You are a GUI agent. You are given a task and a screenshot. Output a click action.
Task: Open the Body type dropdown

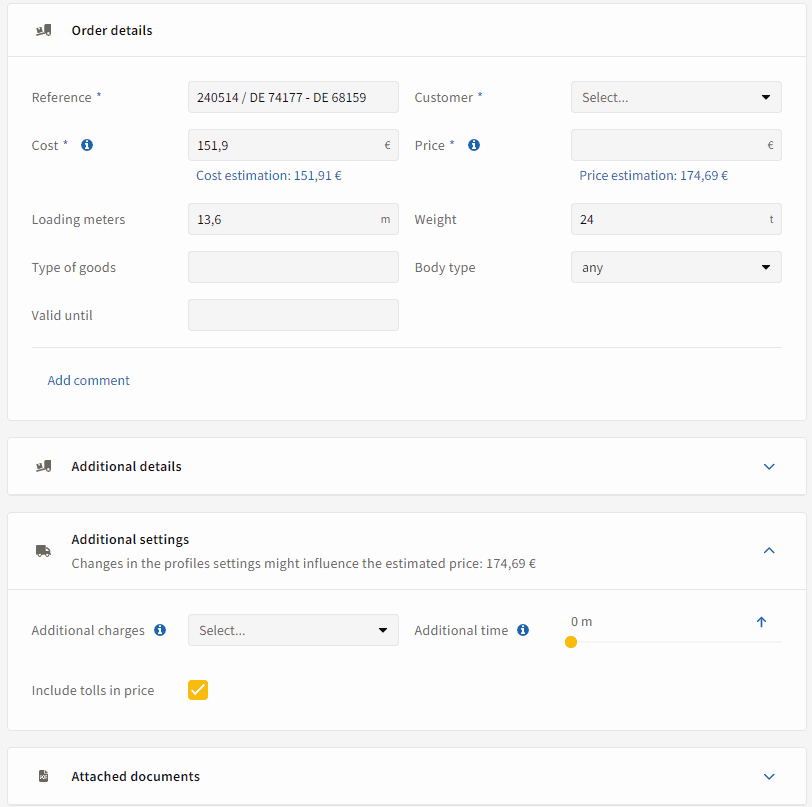(x=676, y=267)
